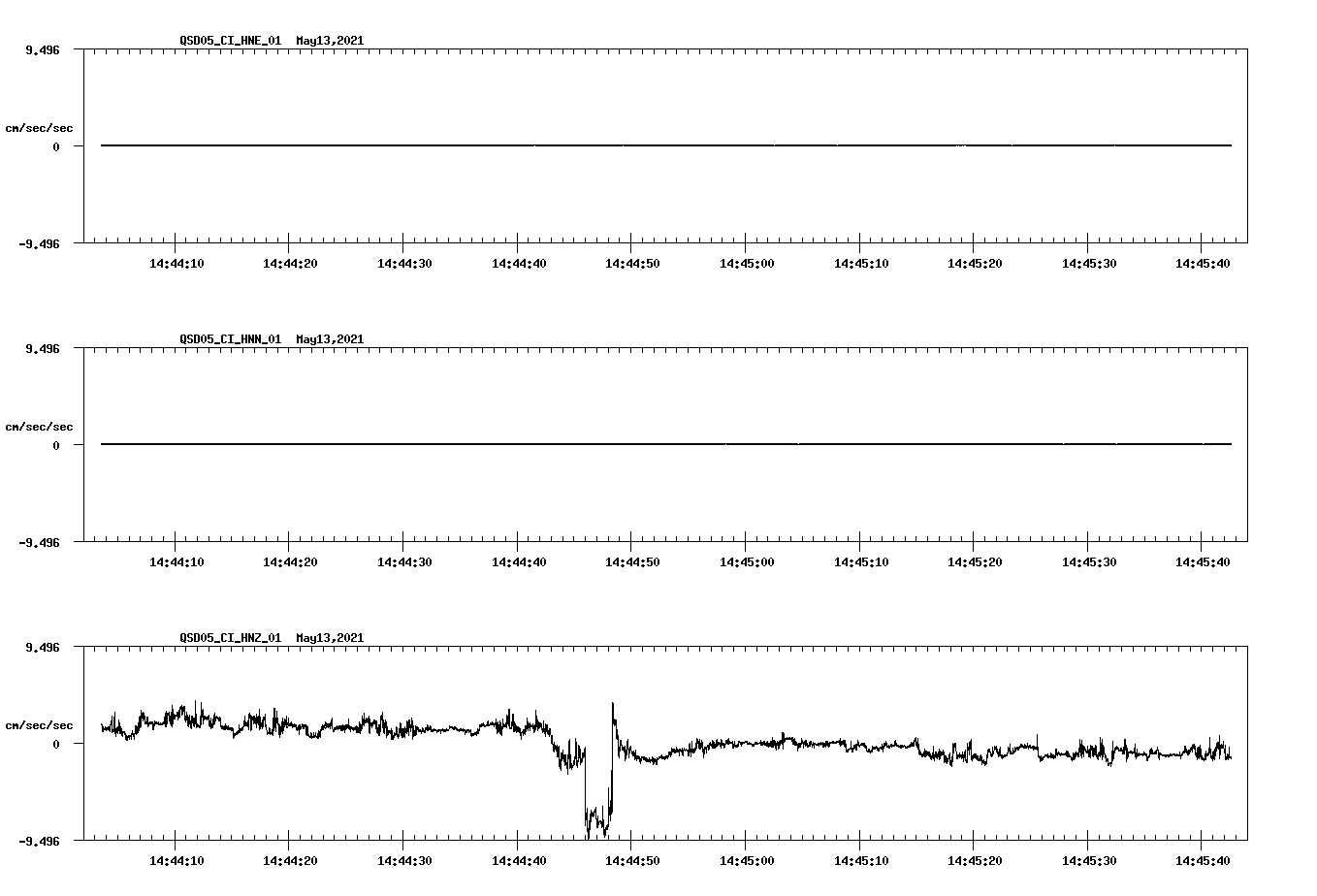Click the 0 axis label of HNZ plot
The height and width of the screenshot is (896, 1317).
[x=56, y=745]
